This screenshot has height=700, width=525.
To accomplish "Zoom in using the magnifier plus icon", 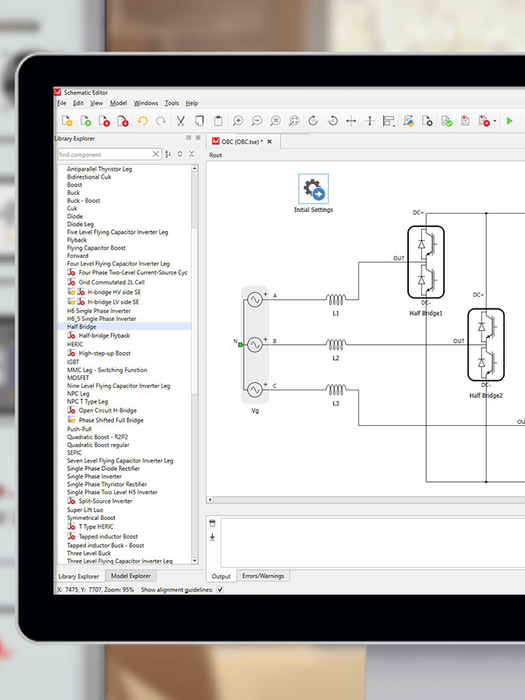I will [x=238, y=121].
